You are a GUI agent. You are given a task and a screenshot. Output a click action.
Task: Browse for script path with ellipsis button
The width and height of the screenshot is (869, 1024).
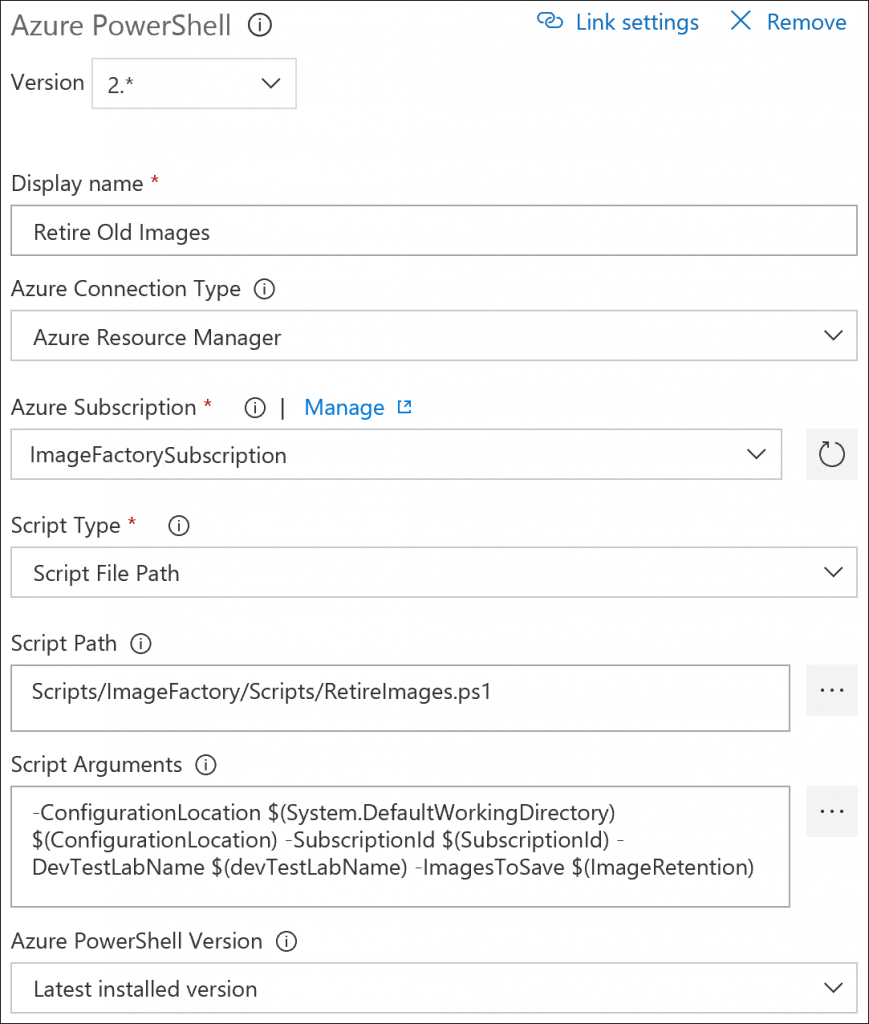point(831,691)
